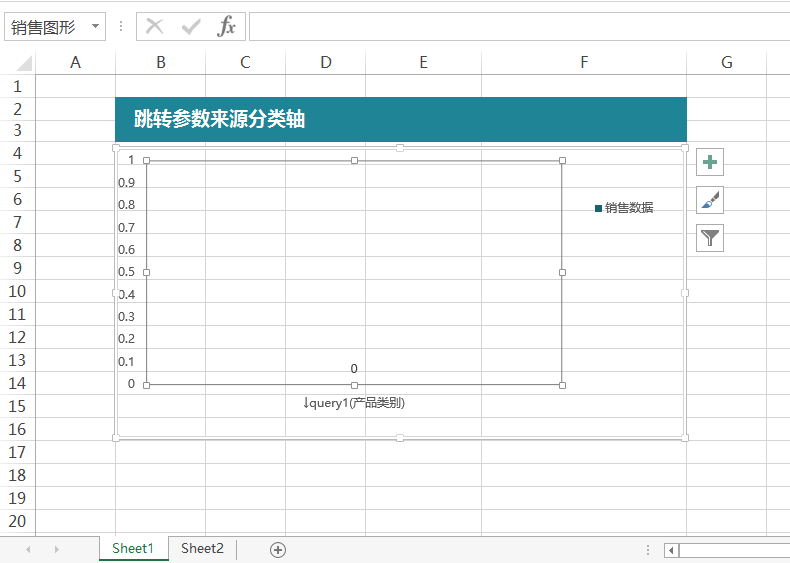This screenshot has width=790, height=563.
Task: Add a new sheet with plus button
Action: click(x=278, y=550)
